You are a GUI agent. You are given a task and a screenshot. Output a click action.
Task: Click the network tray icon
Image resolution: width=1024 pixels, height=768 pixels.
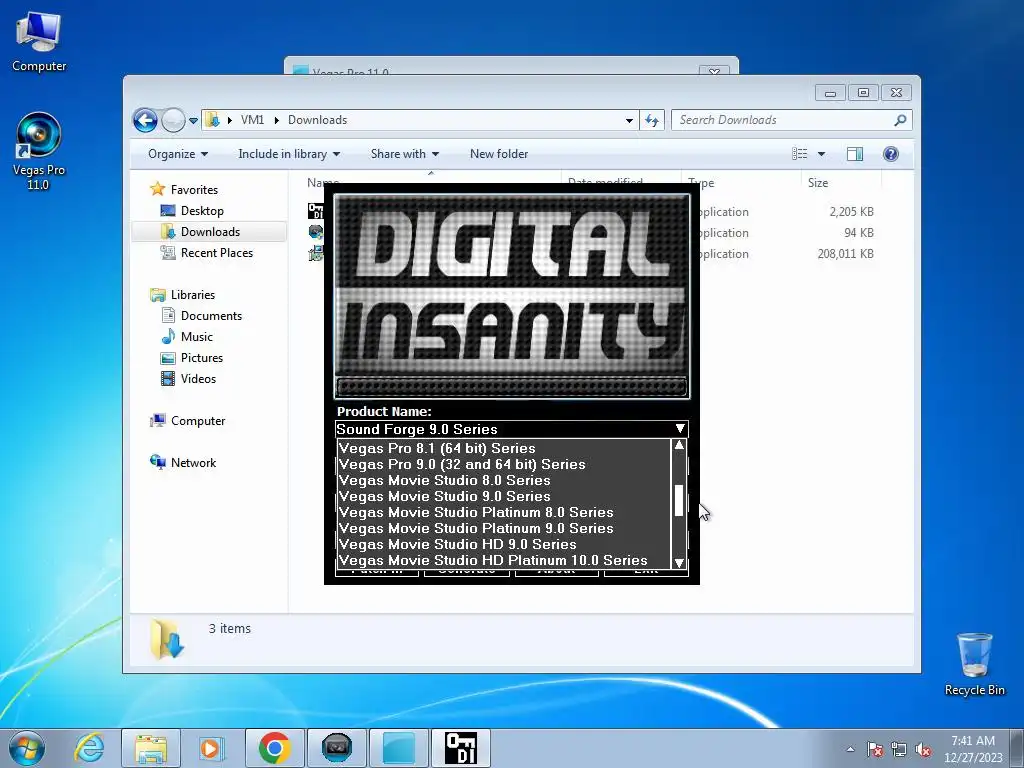[899, 750]
